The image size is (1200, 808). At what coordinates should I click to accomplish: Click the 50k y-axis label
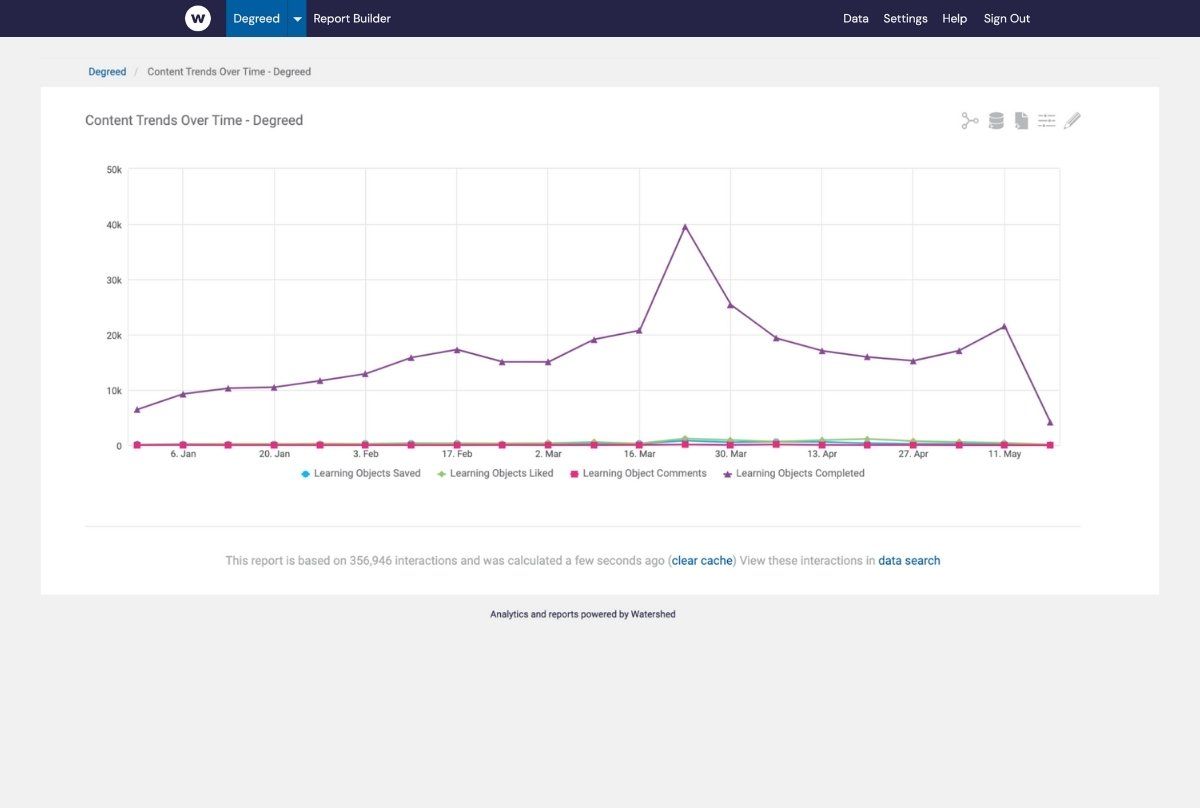pyautogui.click(x=114, y=170)
